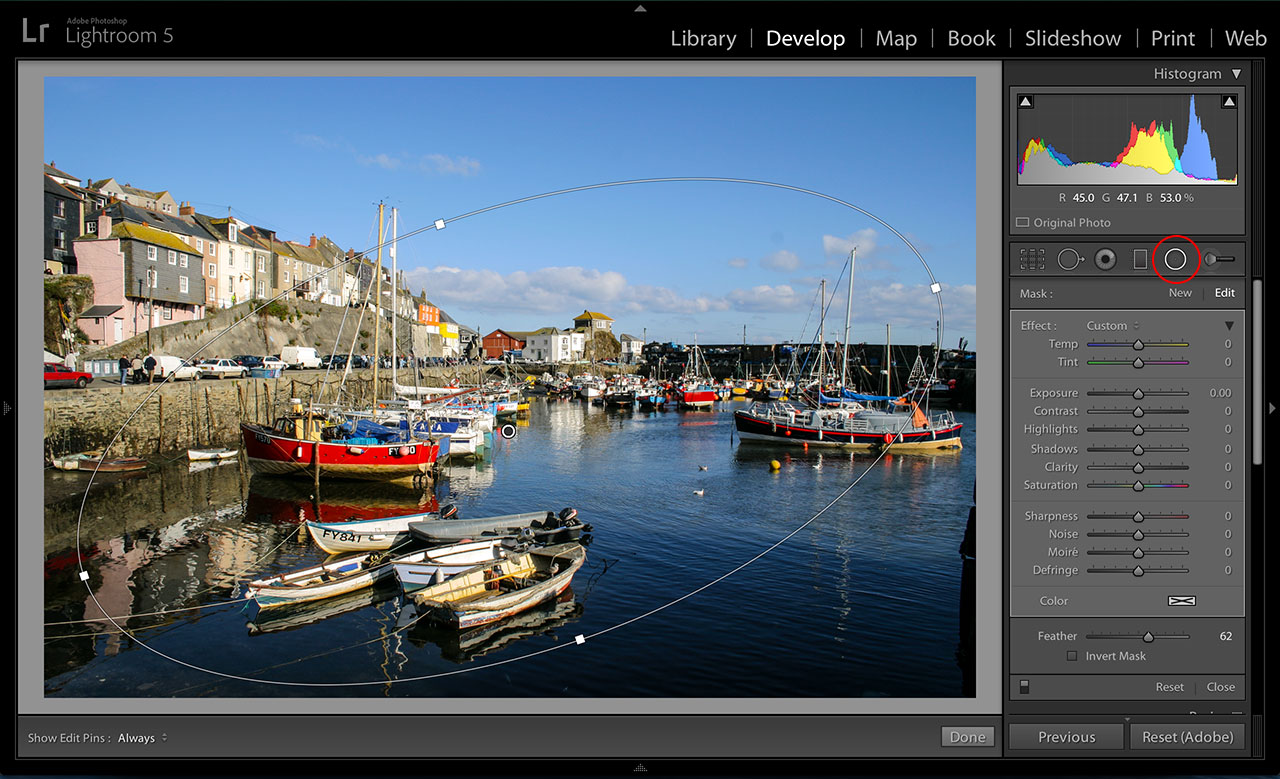Open the Effect preset dropdown showing Custom

1112,326
